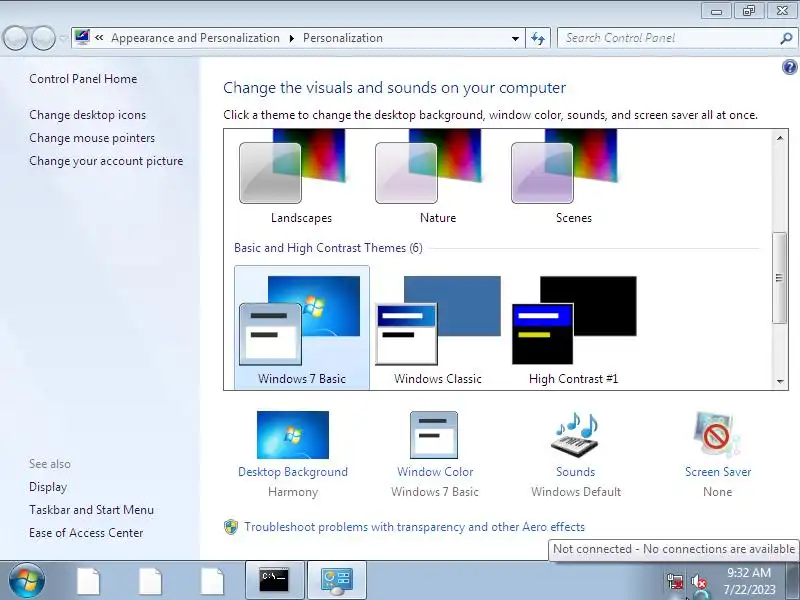Click the Back navigation arrow button
Image resolution: width=800 pixels, height=600 pixels.
point(15,38)
